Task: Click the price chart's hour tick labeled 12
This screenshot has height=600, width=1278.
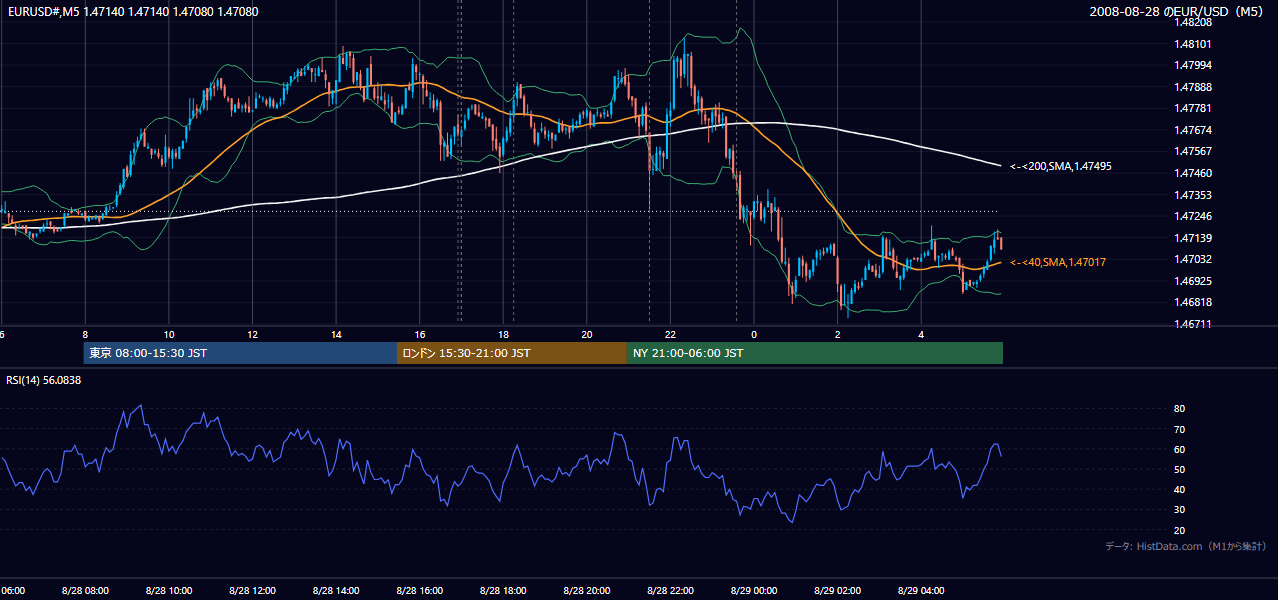Action: tap(252, 334)
